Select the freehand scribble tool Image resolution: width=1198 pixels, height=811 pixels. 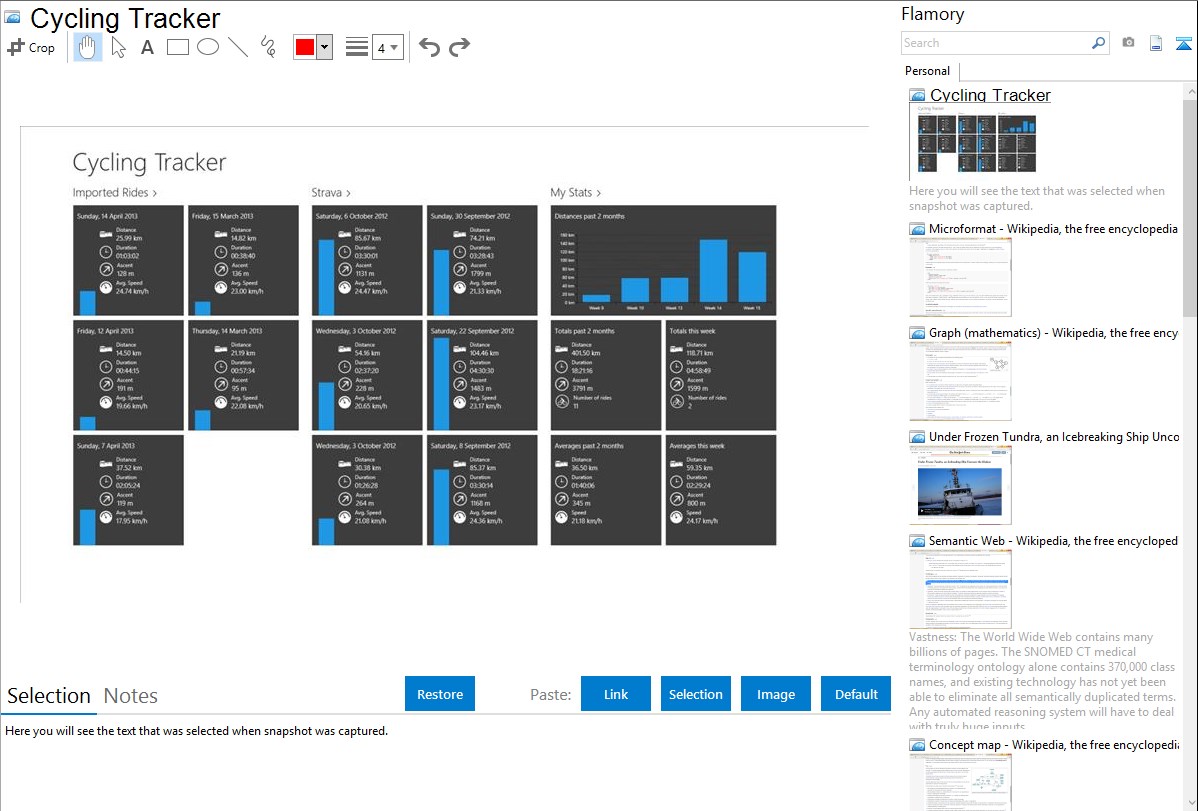click(x=268, y=47)
